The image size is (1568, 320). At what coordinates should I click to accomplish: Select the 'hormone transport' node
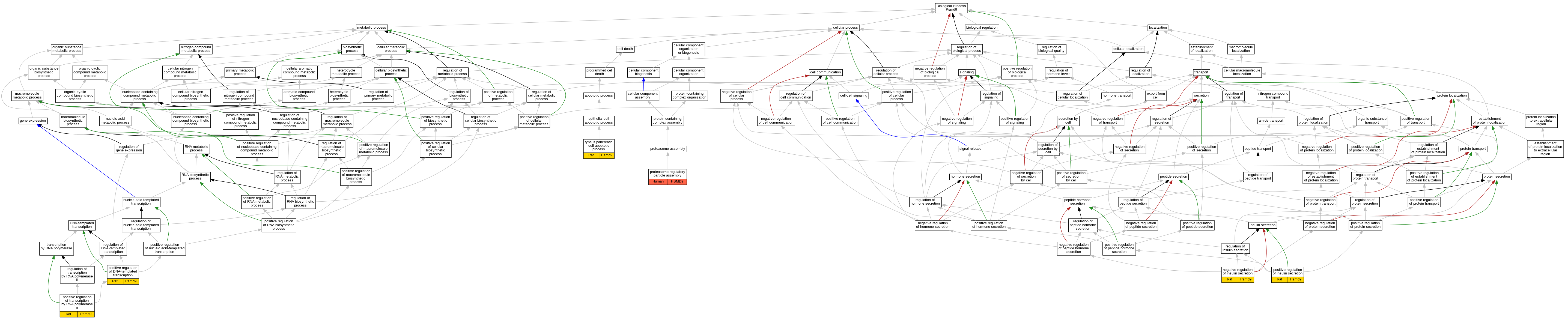1117,95
